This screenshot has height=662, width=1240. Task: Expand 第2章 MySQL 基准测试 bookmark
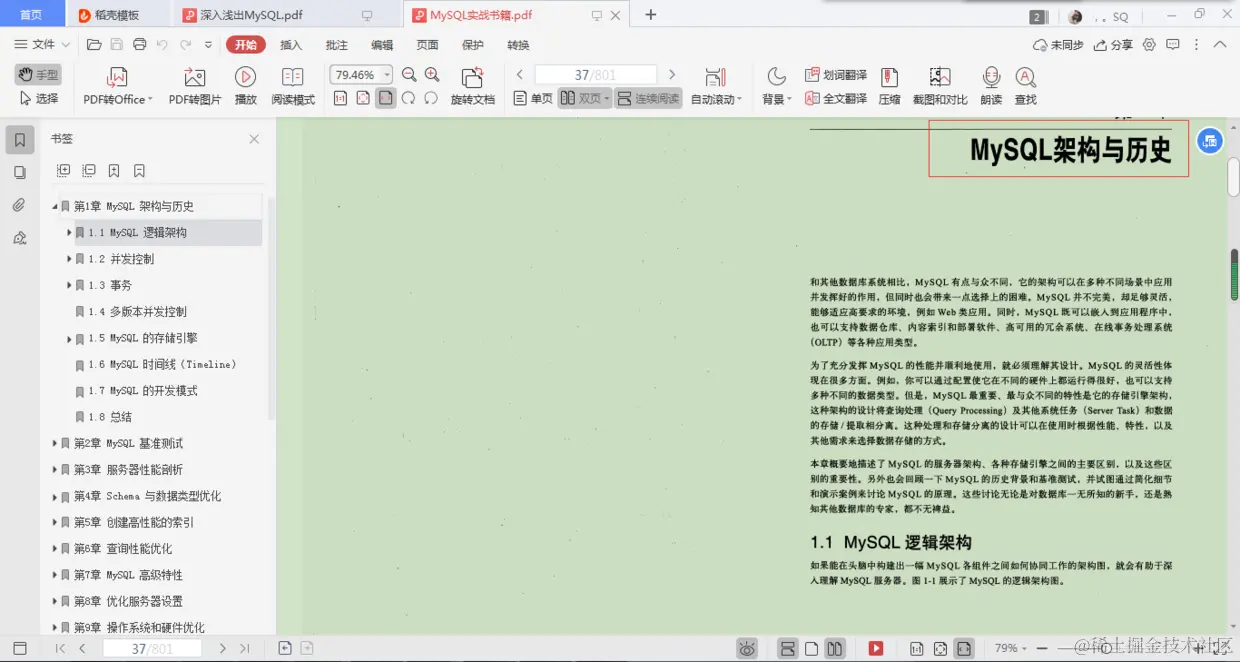[x=55, y=443]
